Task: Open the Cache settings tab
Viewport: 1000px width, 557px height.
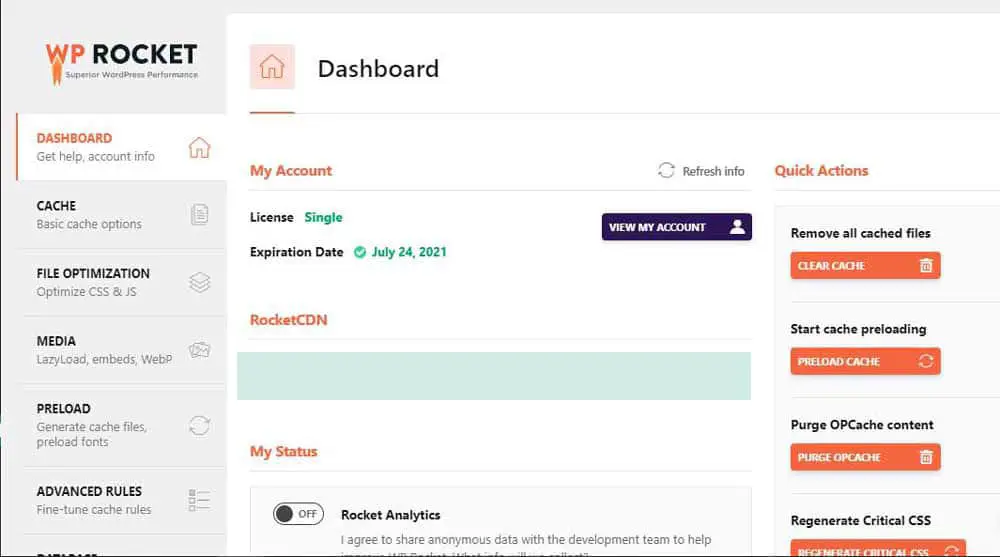Action: coord(122,215)
